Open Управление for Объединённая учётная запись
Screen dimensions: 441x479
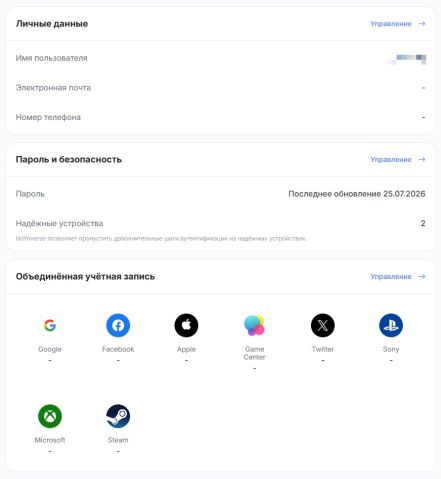[391, 276]
